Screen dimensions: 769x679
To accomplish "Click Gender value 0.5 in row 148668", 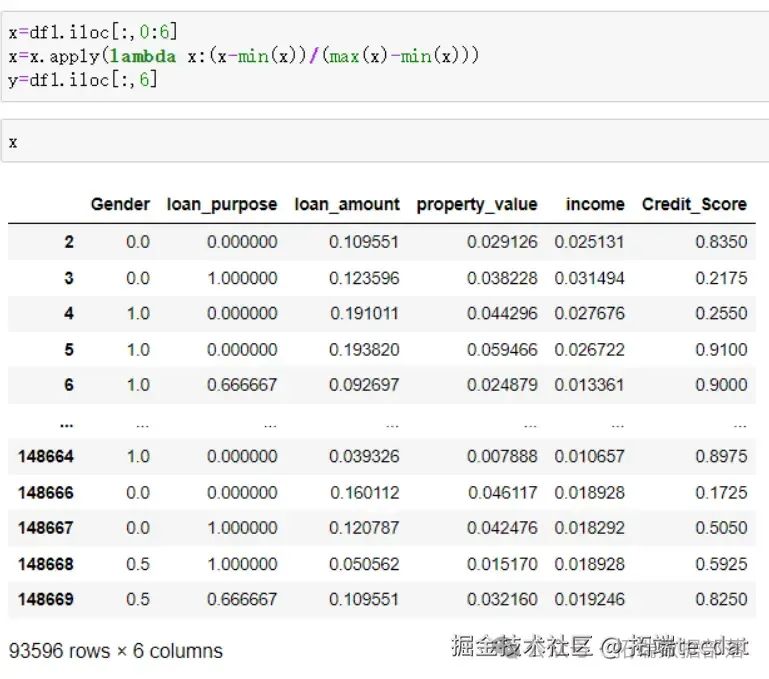I will point(138,564).
